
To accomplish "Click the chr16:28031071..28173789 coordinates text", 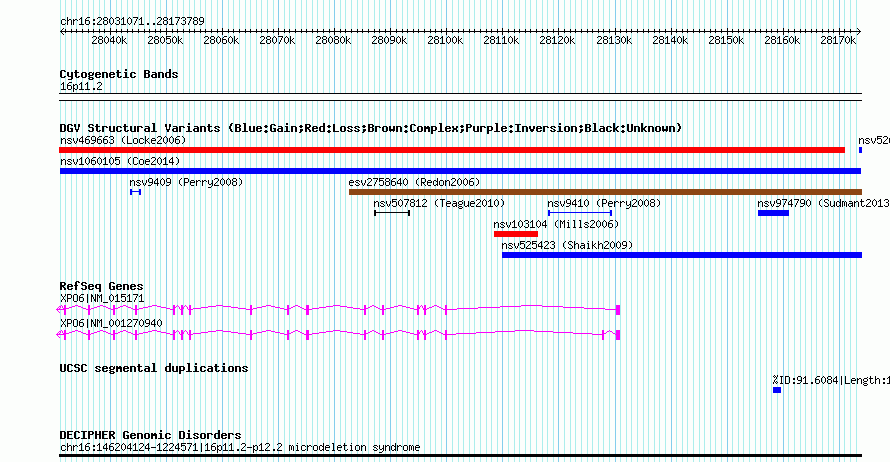I will tap(132, 22).
